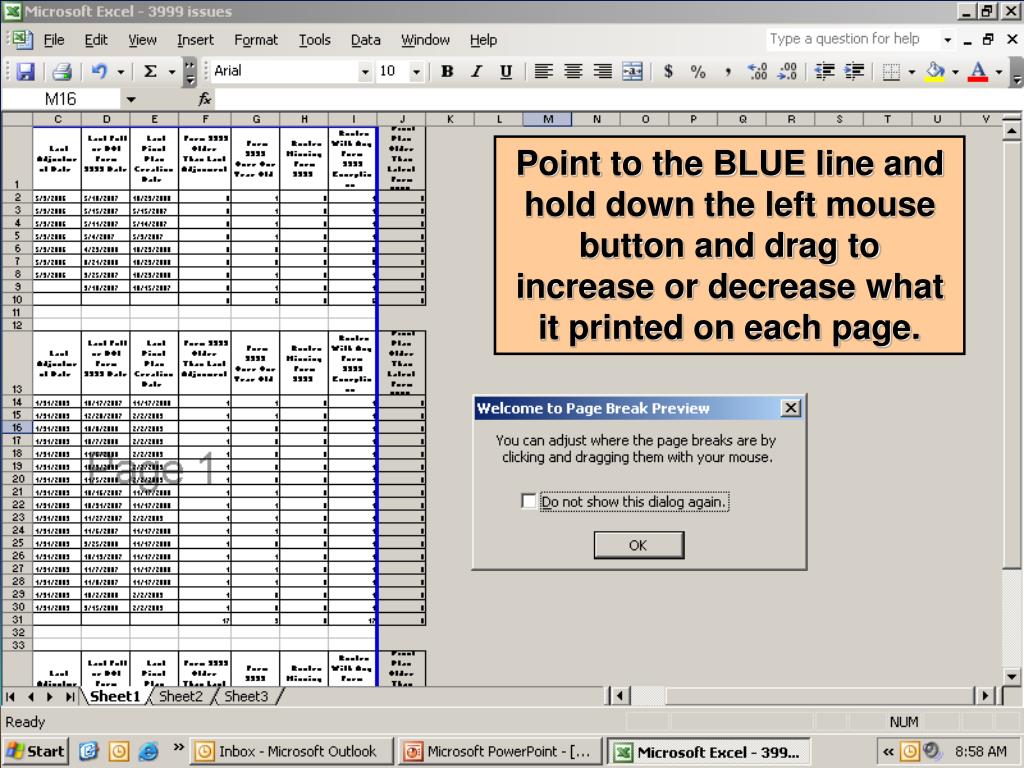The width and height of the screenshot is (1024, 768).
Task: Switch to the Sheet2 tab
Action: 181,696
